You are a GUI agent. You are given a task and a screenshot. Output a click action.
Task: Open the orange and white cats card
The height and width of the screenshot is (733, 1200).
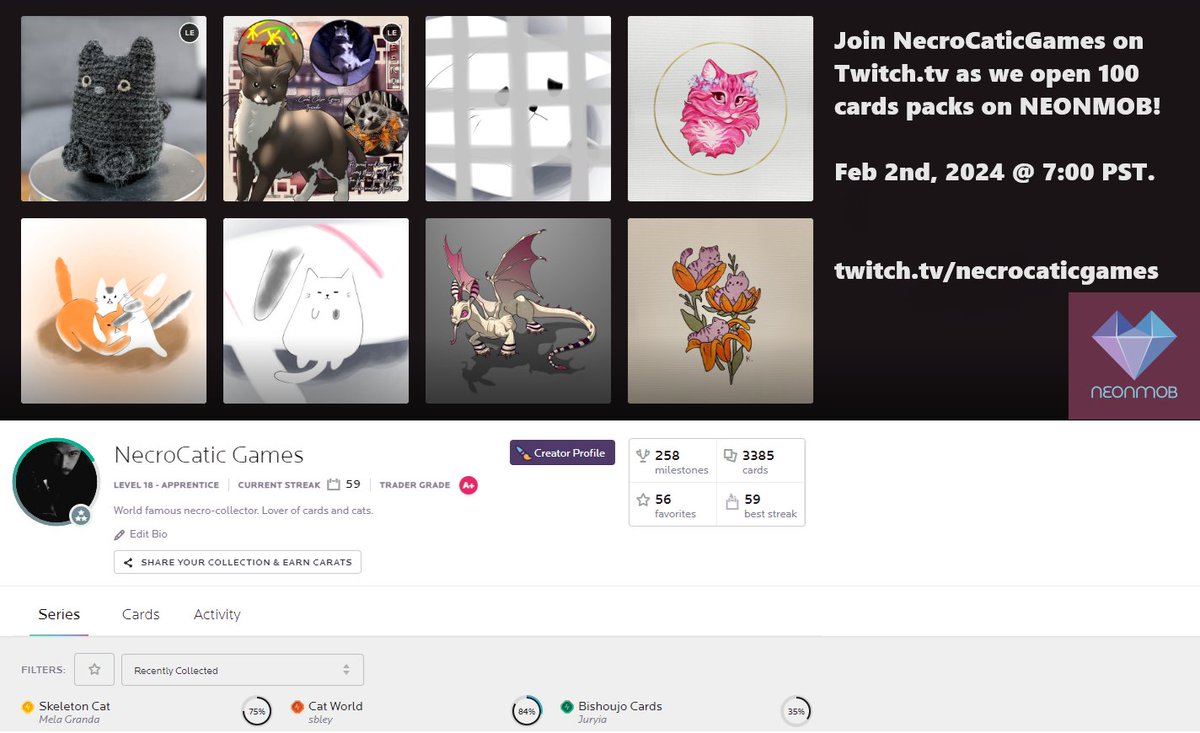point(114,311)
